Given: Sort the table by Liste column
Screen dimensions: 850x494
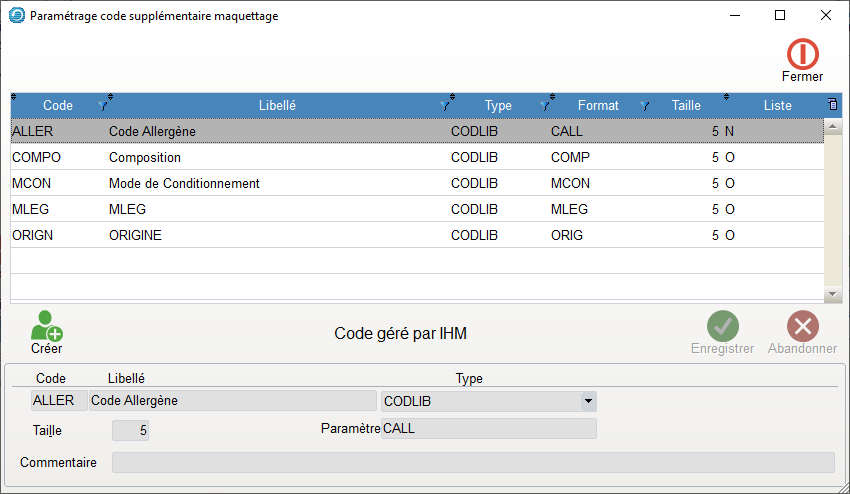Looking at the screenshot, I should click(777, 105).
